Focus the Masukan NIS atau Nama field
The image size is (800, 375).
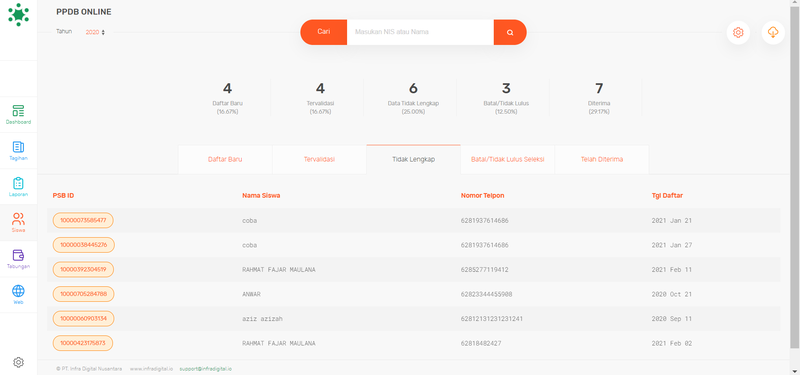click(420, 32)
